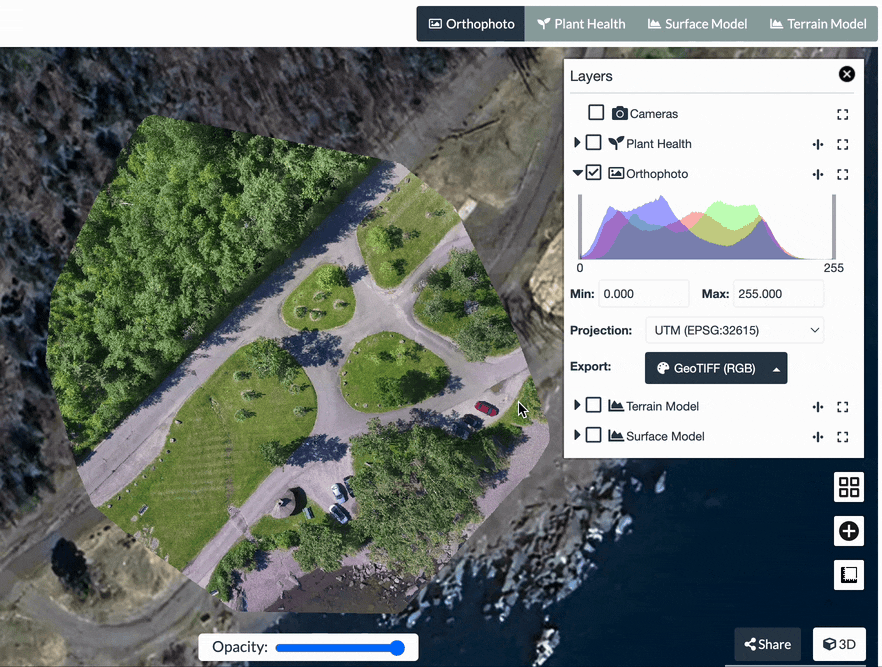
Task: Click zoom-to-extent icon for Cameras layer
Action: coord(843,114)
